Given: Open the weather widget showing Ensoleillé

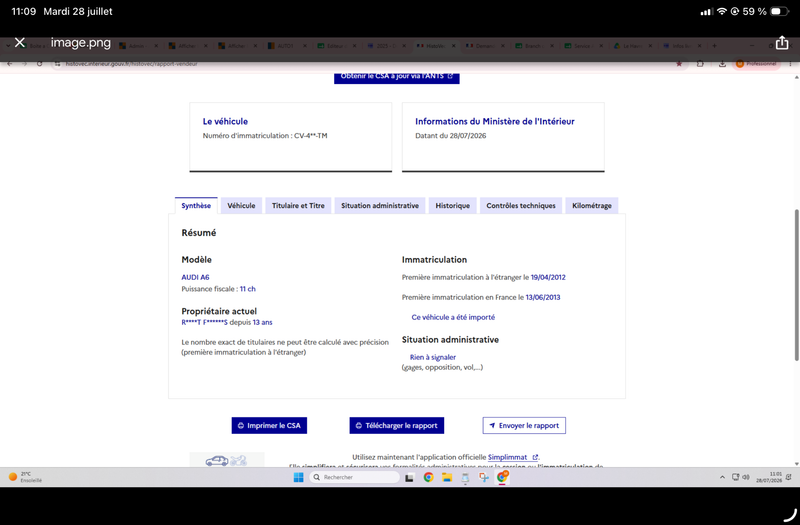Looking at the screenshot, I should pyautogui.click(x=26, y=477).
